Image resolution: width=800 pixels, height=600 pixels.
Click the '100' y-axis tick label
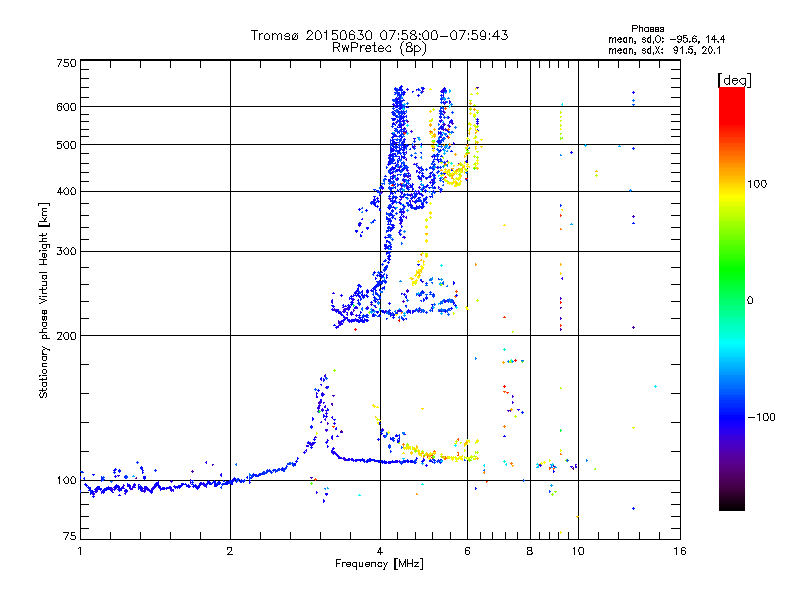click(x=66, y=481)
